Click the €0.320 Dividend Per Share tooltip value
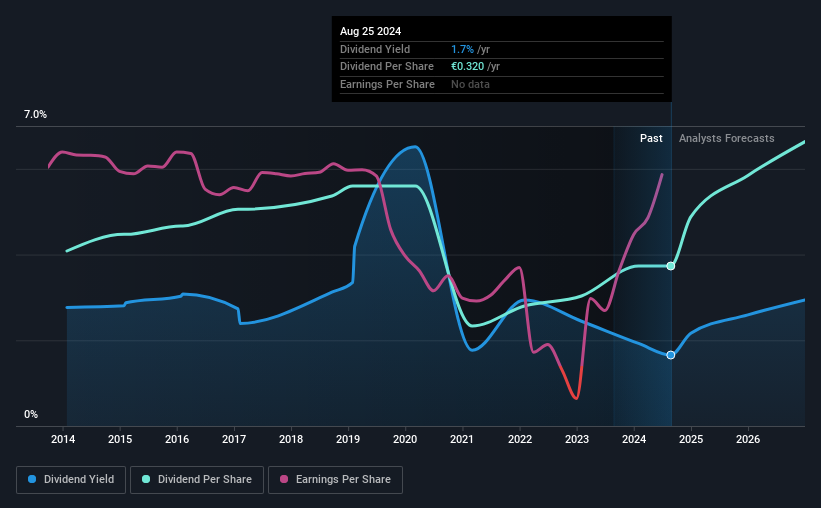Screen dimensions: 821x508 (x=468, y=67)
